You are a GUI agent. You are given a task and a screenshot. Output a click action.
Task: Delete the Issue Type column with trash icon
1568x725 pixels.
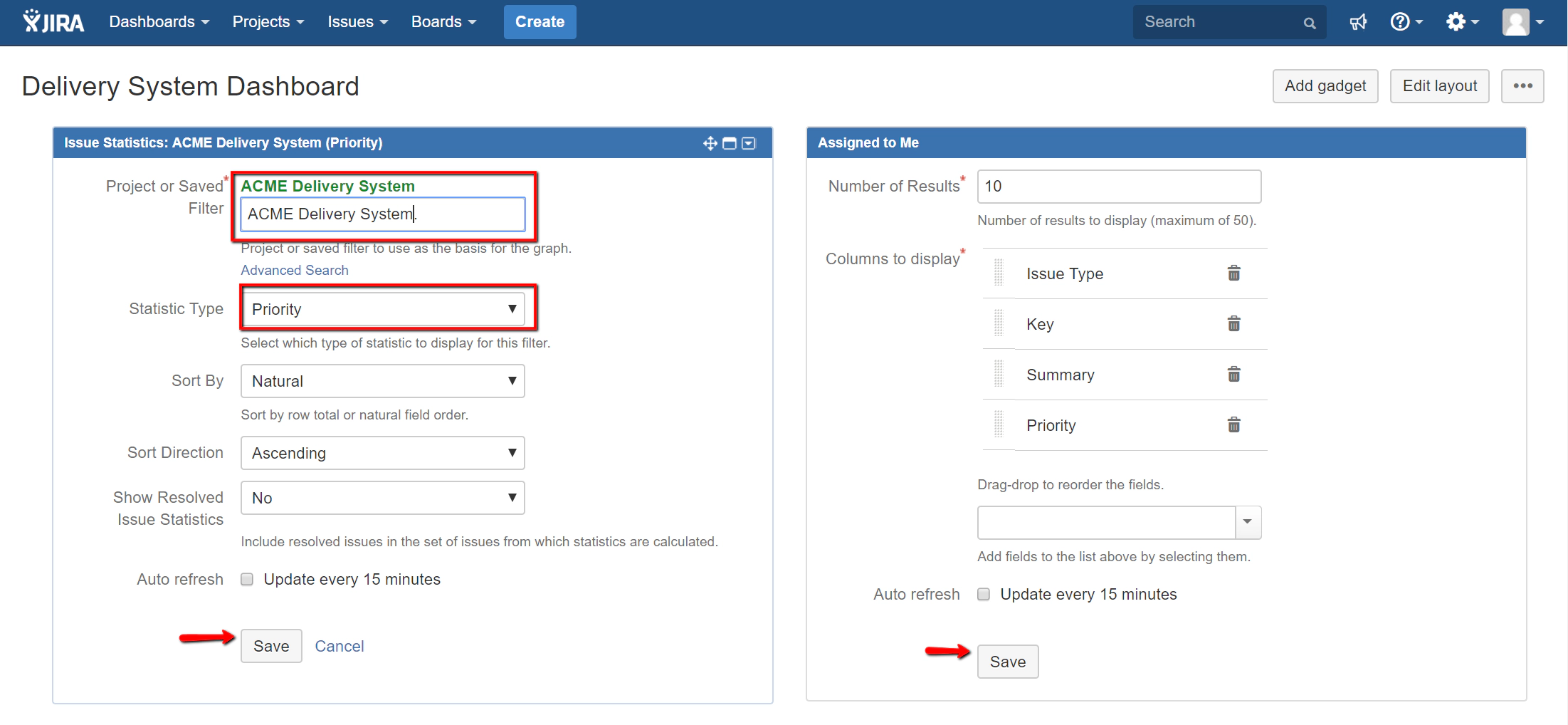tap(1234, 273)
